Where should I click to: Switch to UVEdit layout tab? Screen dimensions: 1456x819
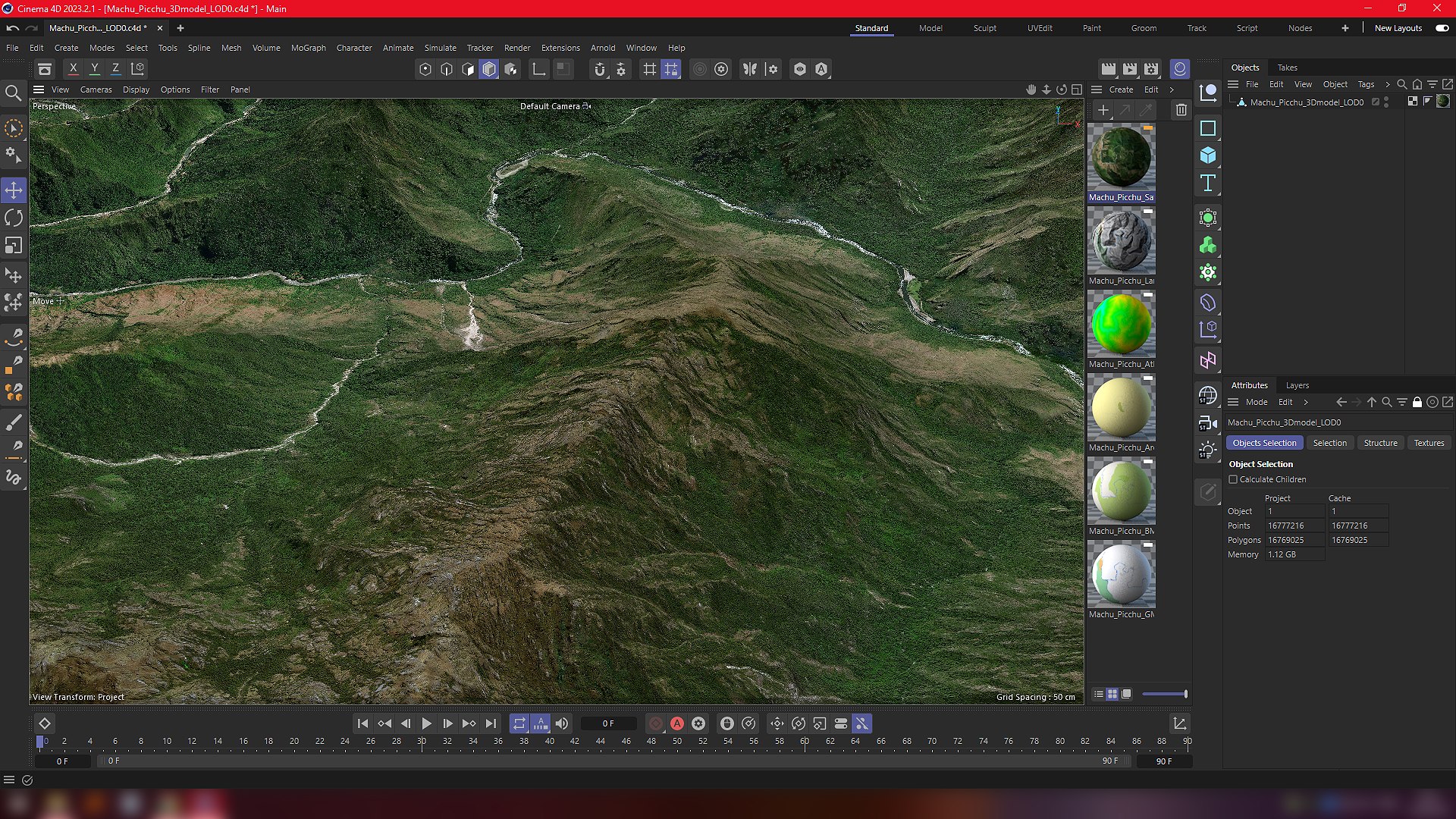1040,28
